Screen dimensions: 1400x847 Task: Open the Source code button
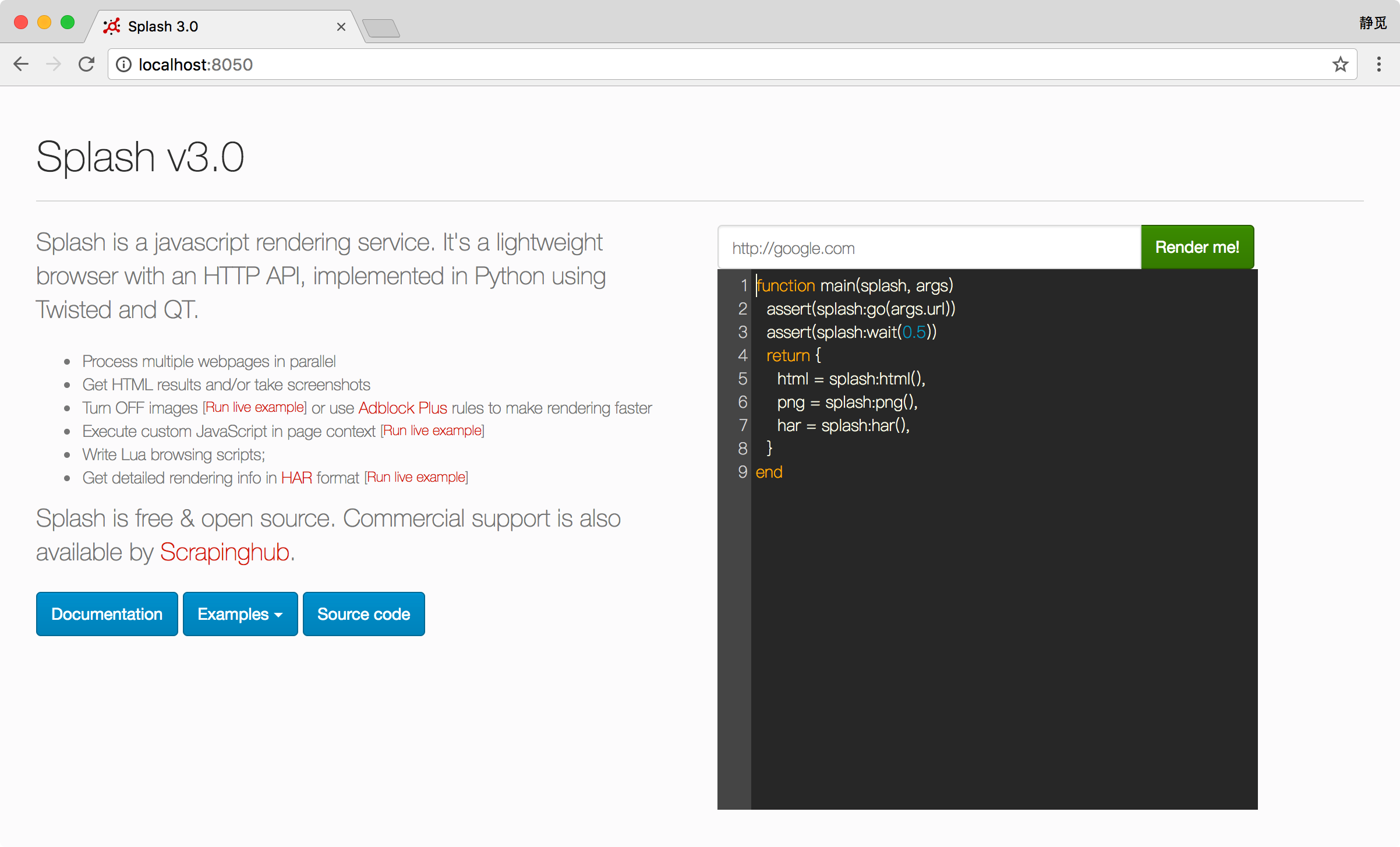(x=364, y=614)
